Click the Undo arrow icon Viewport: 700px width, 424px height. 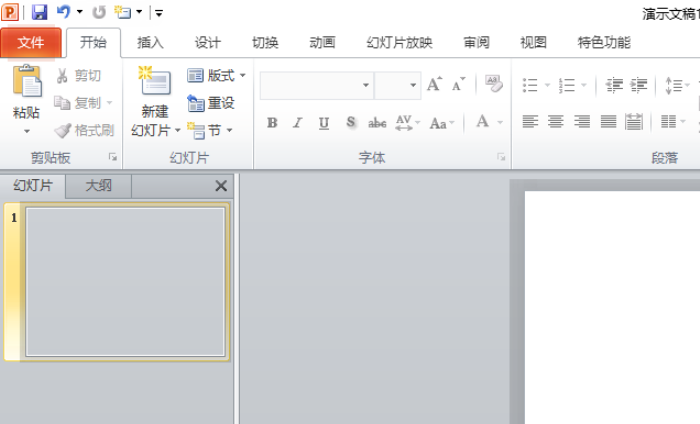coord(64,13)
